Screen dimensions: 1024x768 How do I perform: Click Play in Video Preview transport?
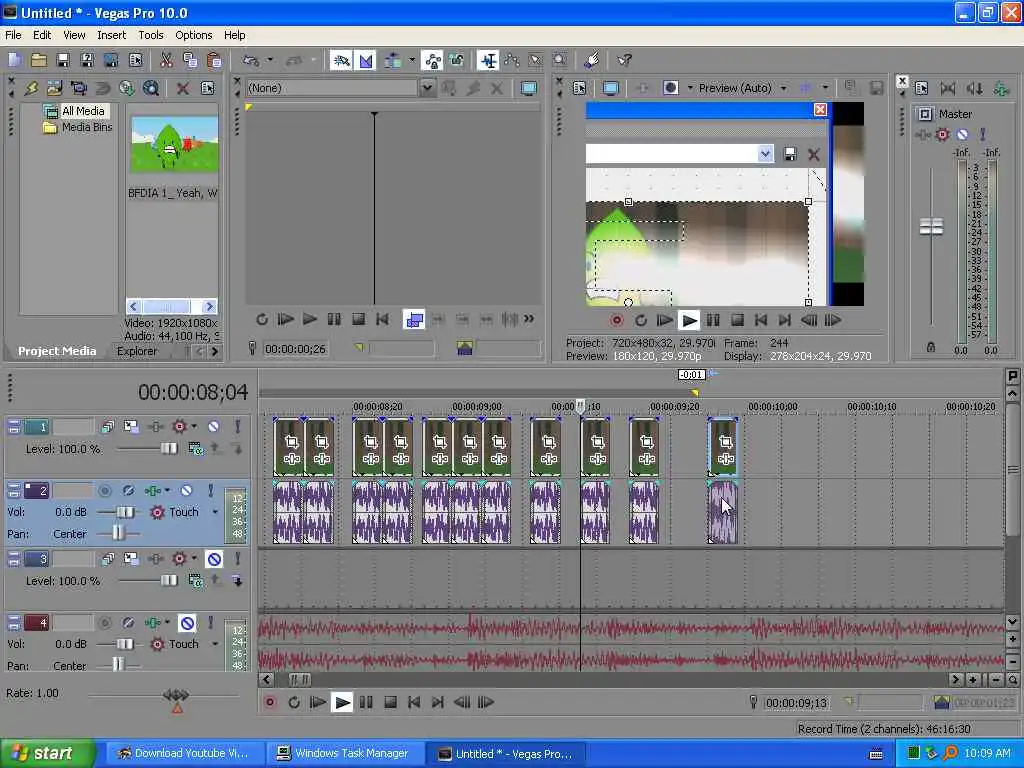point(689,320)
